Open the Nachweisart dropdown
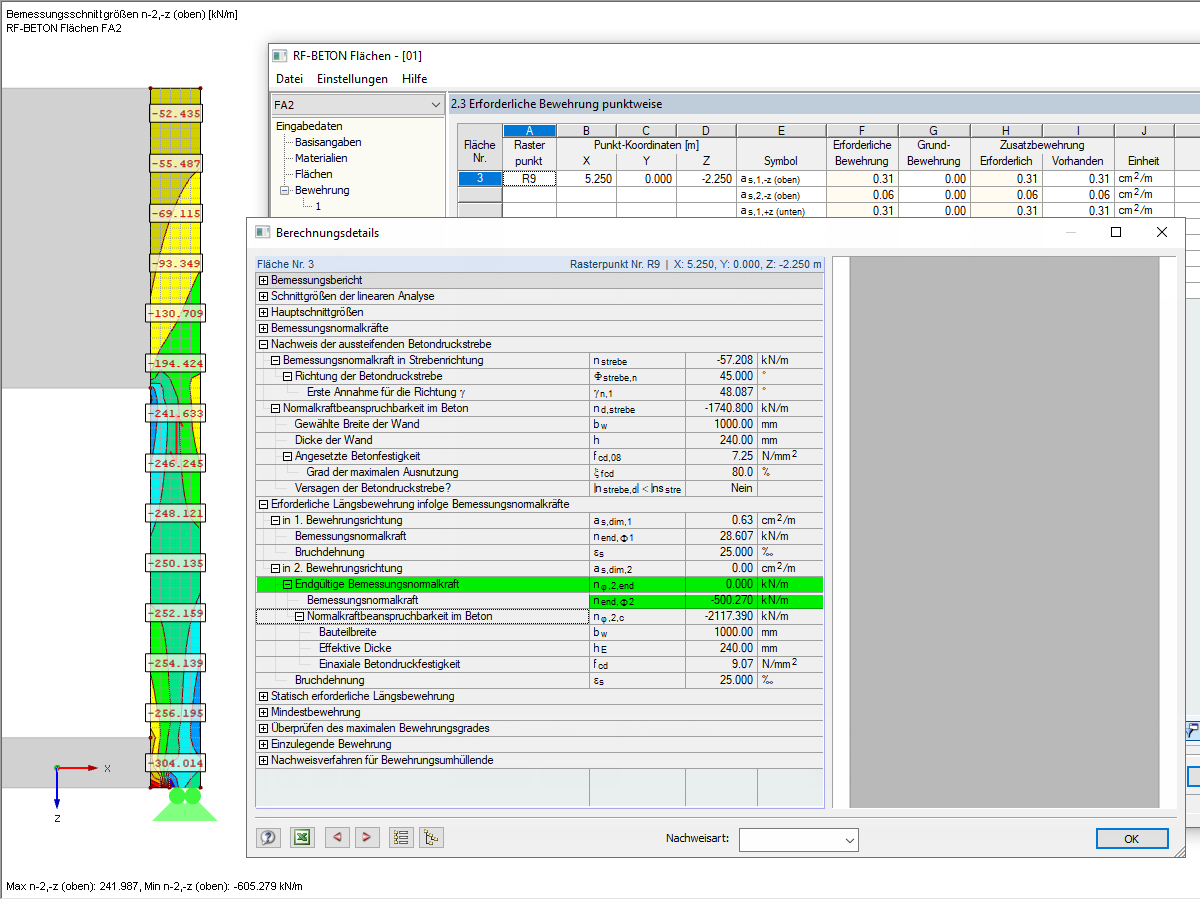This screenshot has height=900, width=1200. pos(798,839)
